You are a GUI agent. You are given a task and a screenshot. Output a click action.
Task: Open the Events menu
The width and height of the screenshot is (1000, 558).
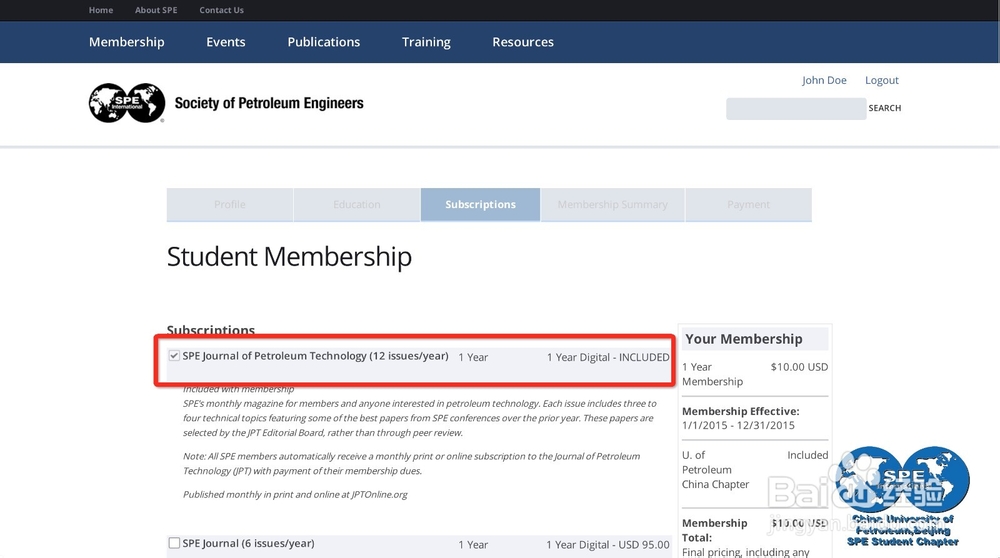click(226, 42)
